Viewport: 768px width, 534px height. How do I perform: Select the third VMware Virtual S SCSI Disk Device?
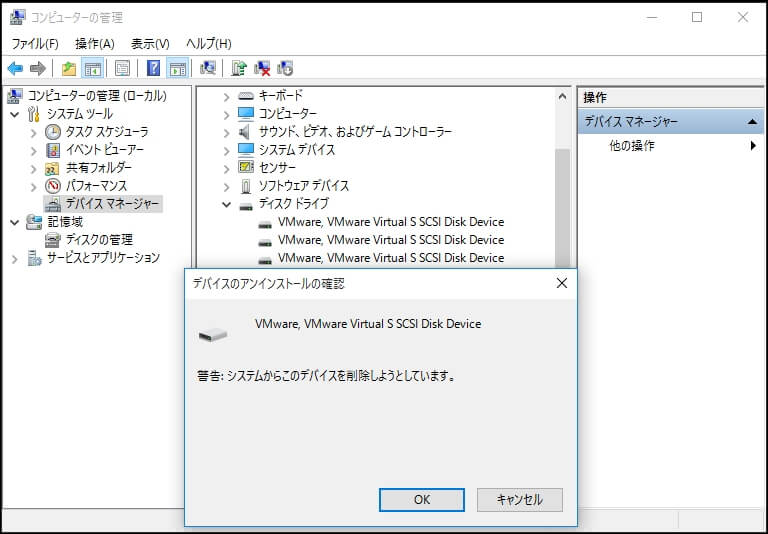(x=391, y=258)
